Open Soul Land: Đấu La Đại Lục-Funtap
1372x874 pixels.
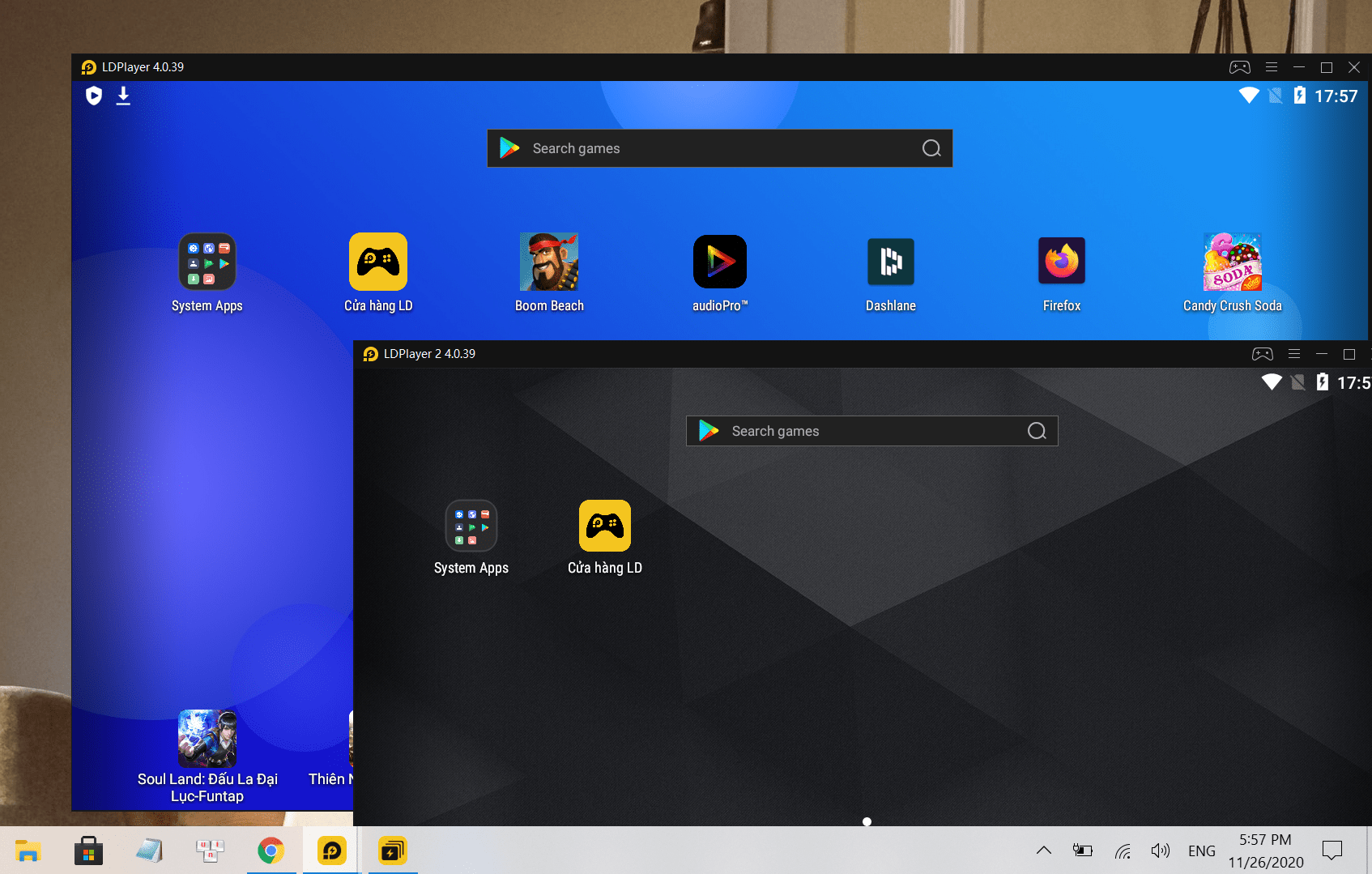(207, 738)
